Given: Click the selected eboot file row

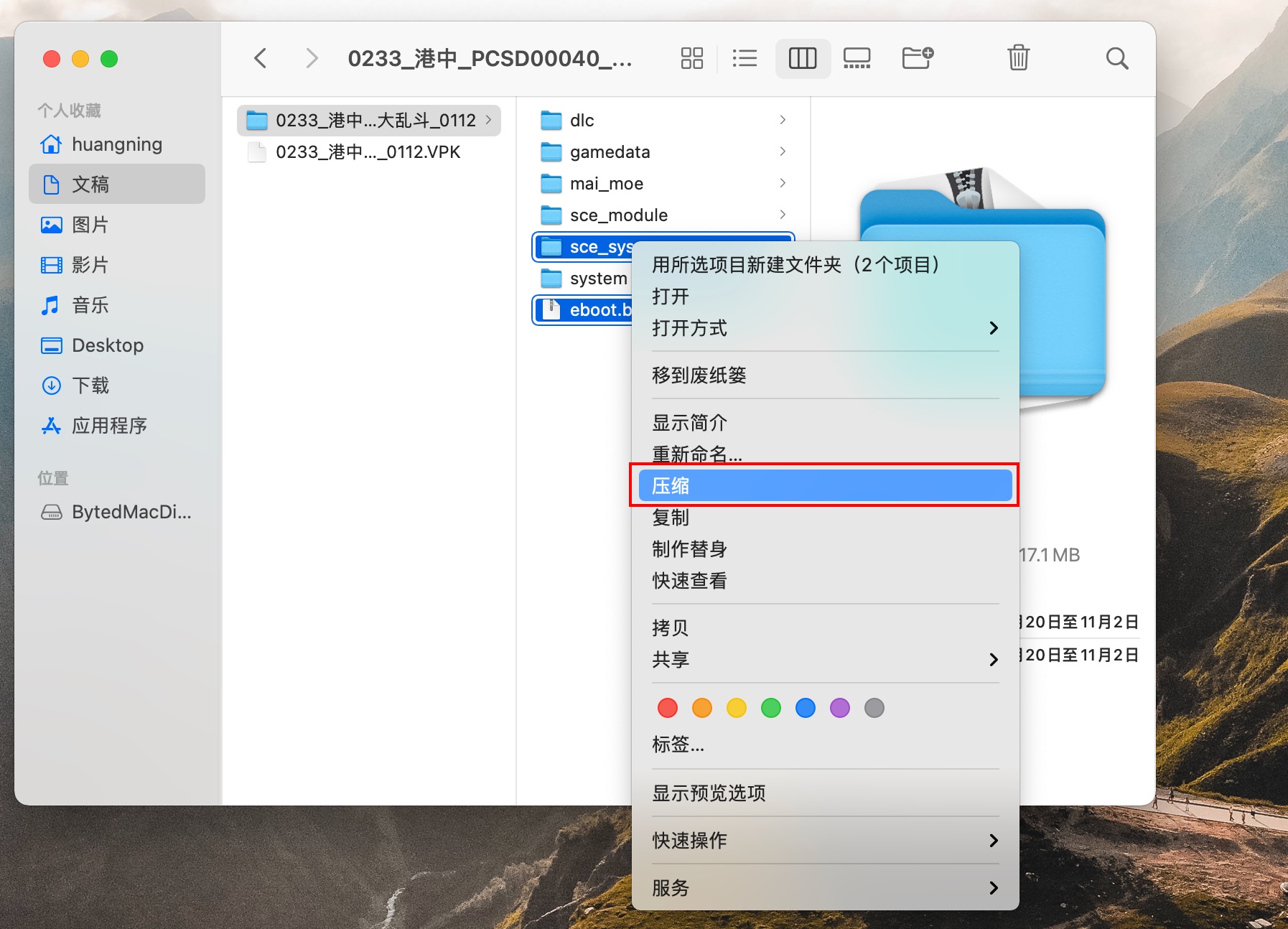Looking at the screenshot, I should point(583,310).
